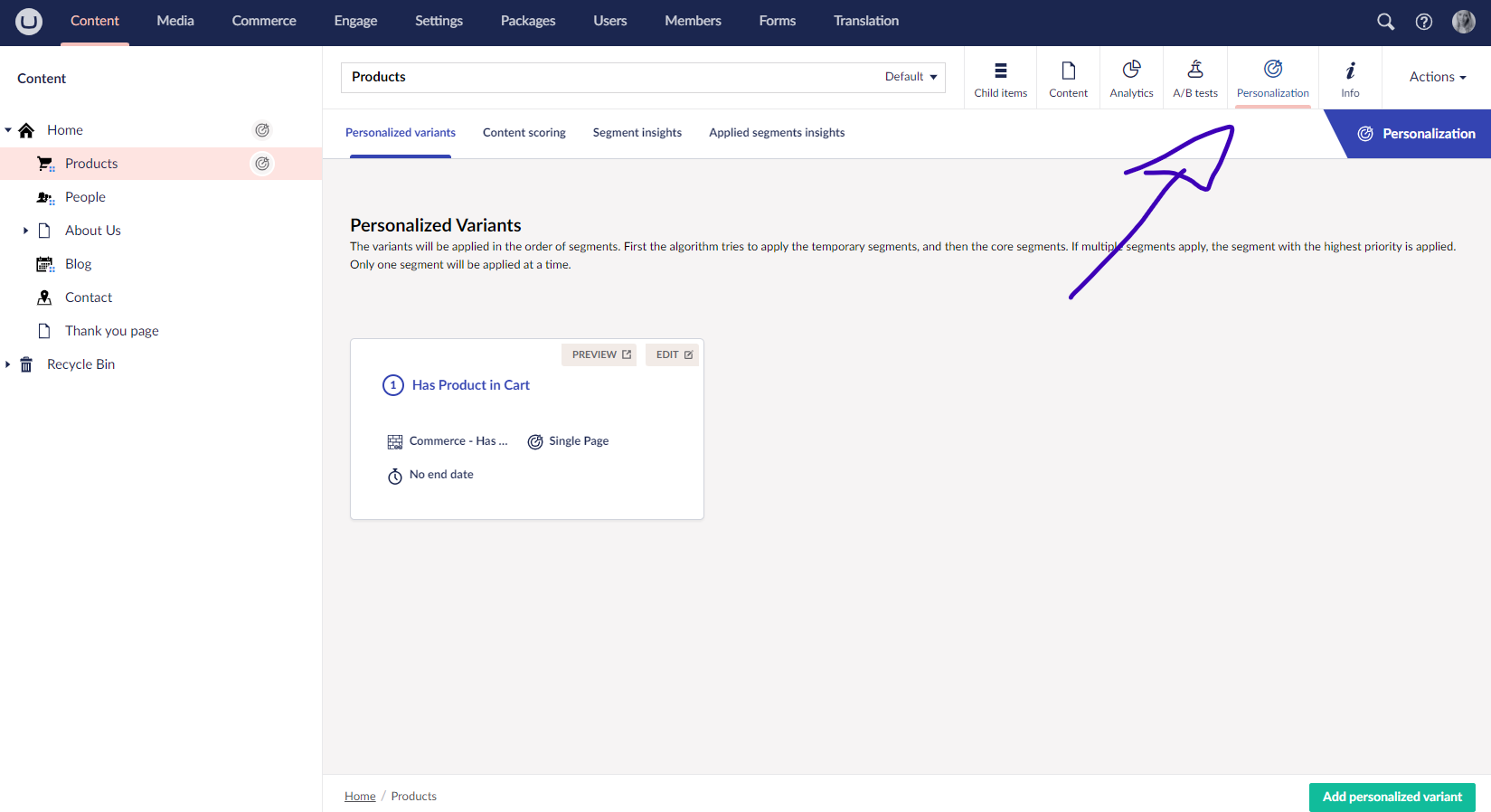The height and width of the screenshot is (812, 1491).
Task: Expand the Recycle Bin node
Action: (8, 364)
